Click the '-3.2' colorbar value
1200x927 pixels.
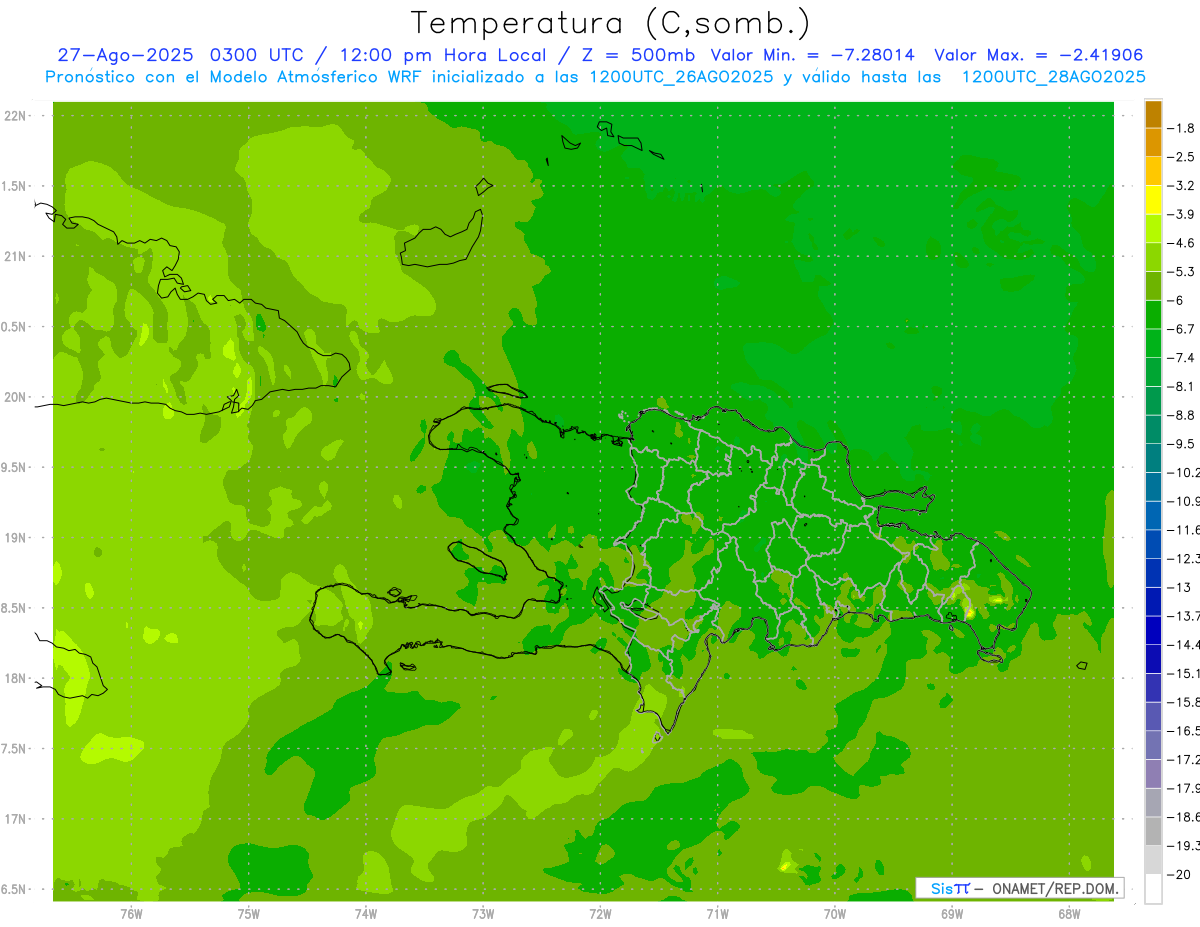pyautogui.click(x=1181, y=186)
